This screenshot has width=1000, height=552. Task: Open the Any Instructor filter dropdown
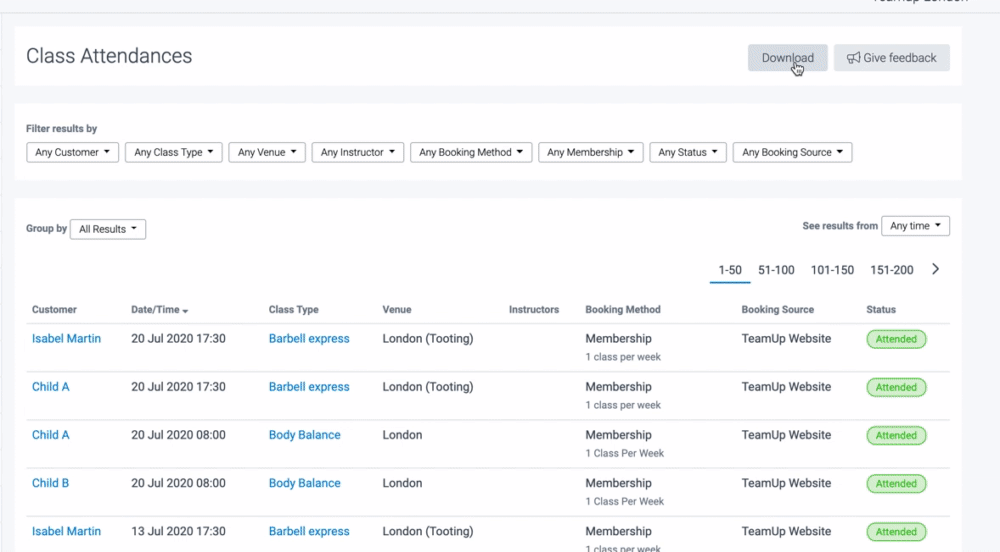[357, 153]
